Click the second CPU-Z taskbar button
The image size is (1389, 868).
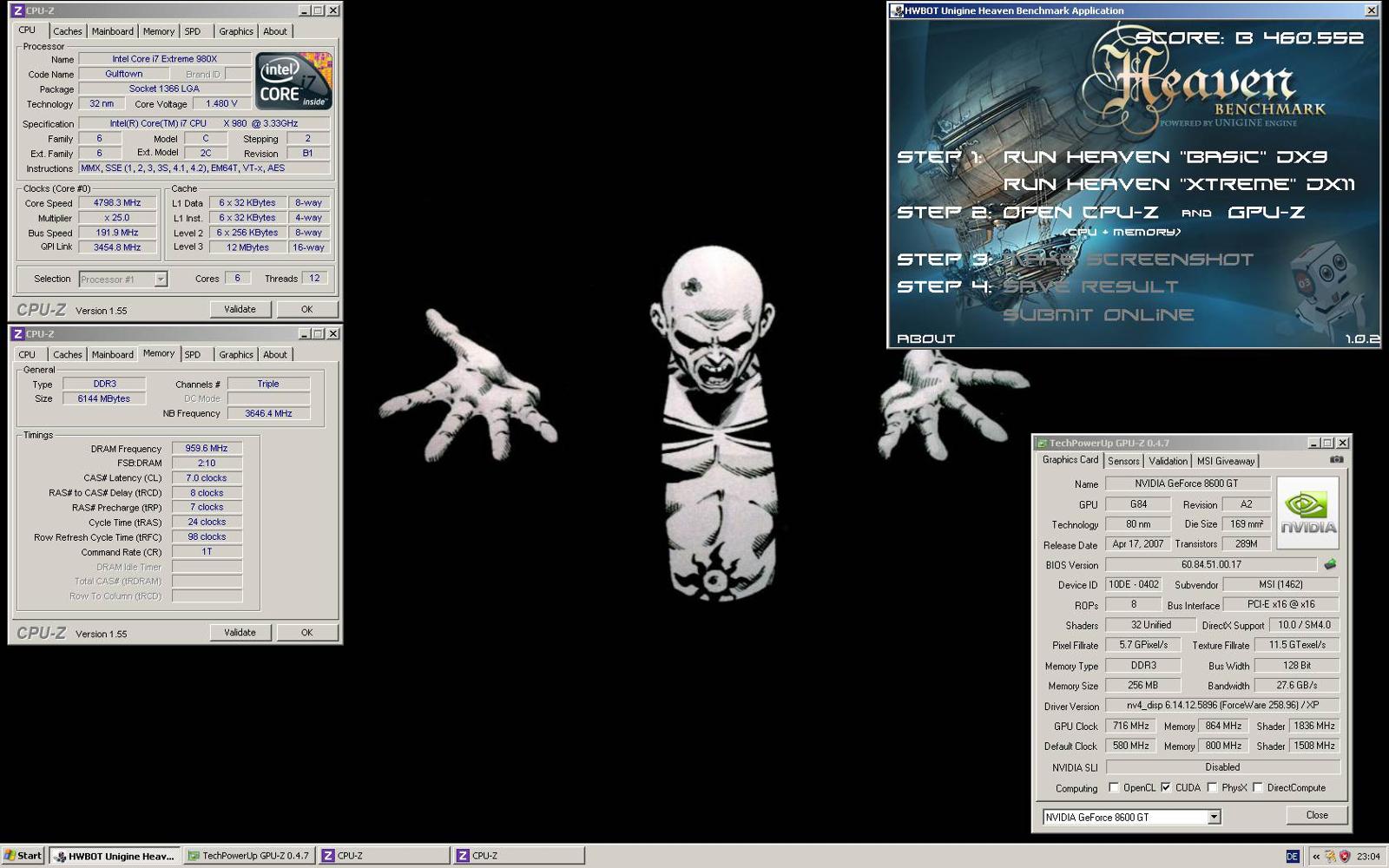518,856
